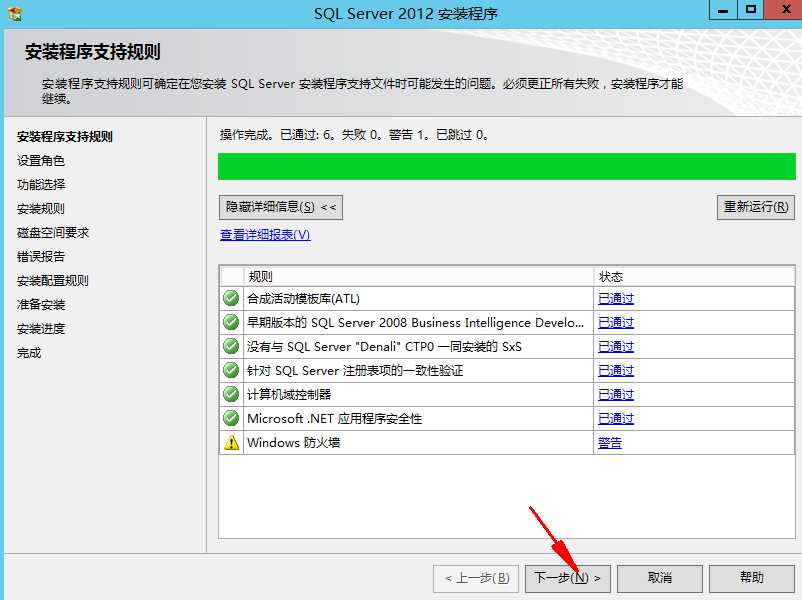Select 功能选择 step in sidebar

41,185
